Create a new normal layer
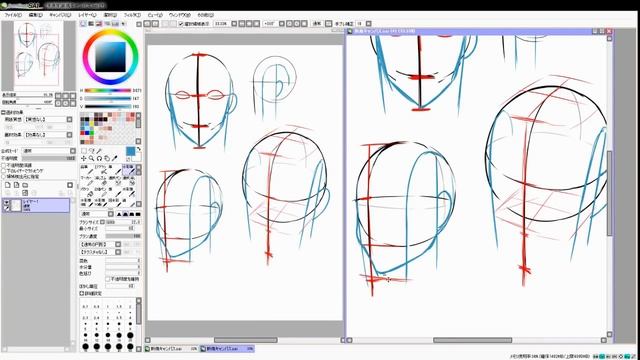The height and width of the screenshot is (360, 640). click(x=8, y=185)
